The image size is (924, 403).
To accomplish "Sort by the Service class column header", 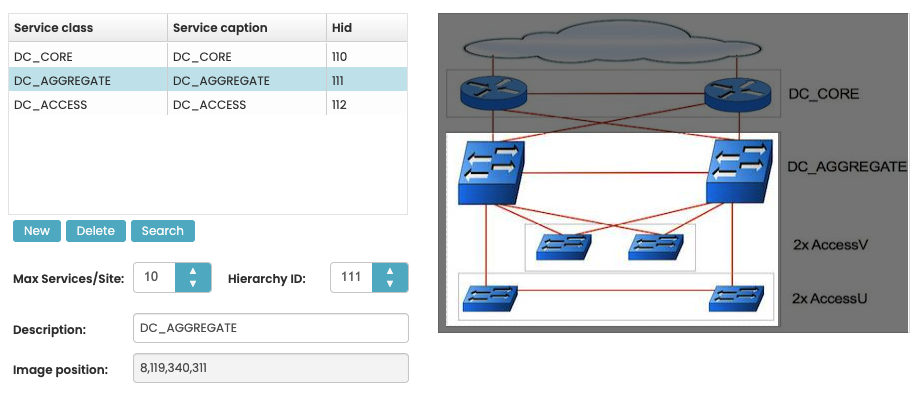I will [x=87, y=28].
